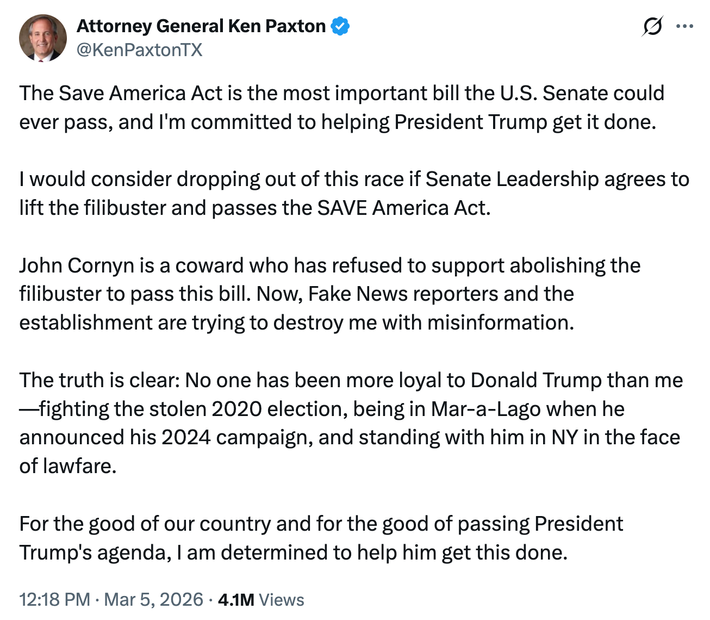Click the word Views in the footer
This screenshot has height=620, width=710.
click(x=281, y=600)
